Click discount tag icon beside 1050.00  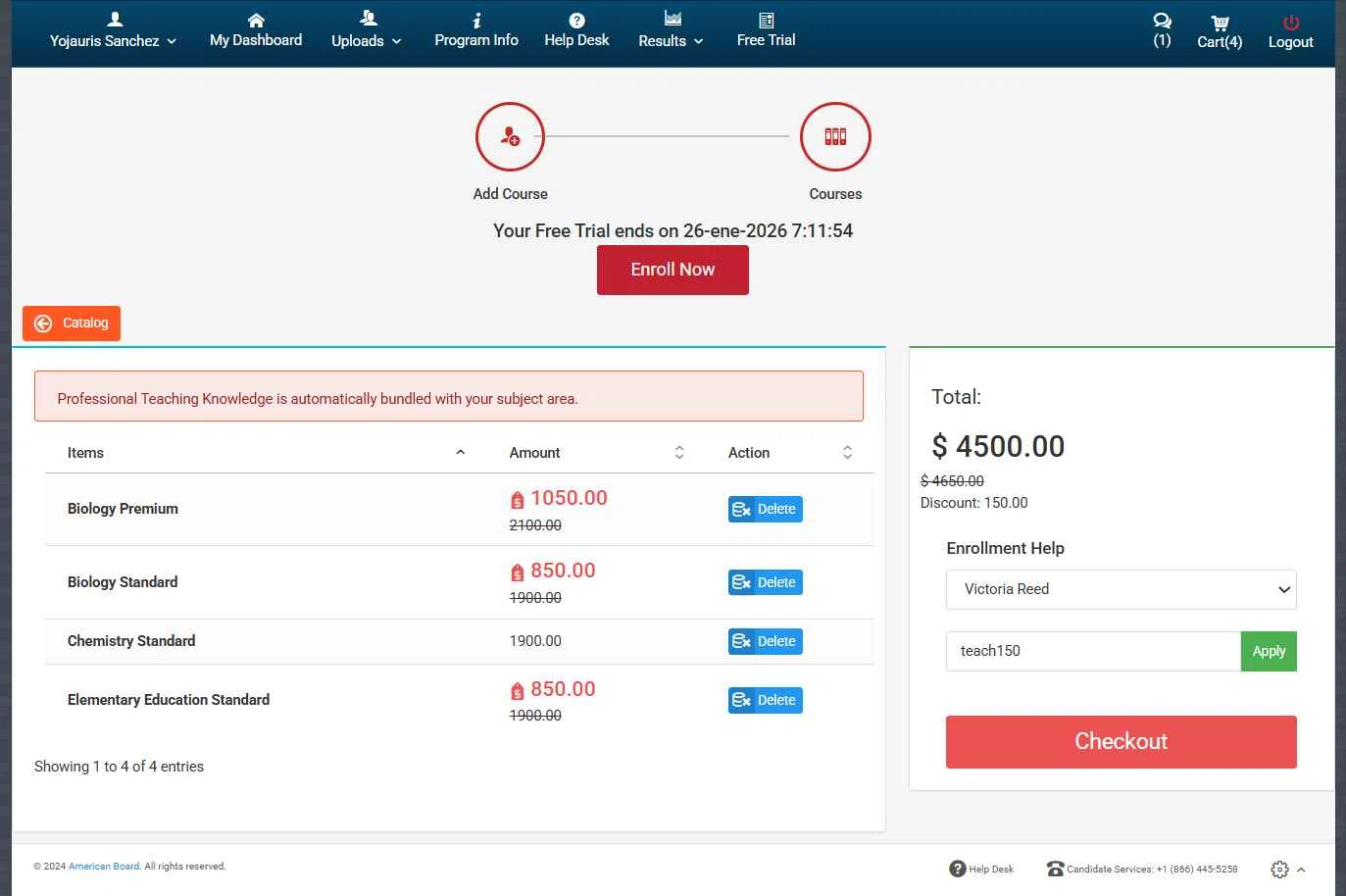[518, 500]
